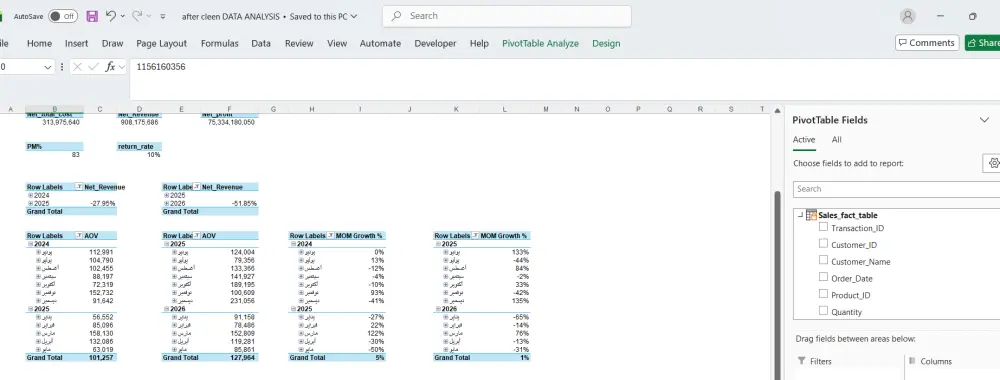Click the Sales_fact_table table icon
This screenshot has height=380, width=1000.
coord(811,216)
